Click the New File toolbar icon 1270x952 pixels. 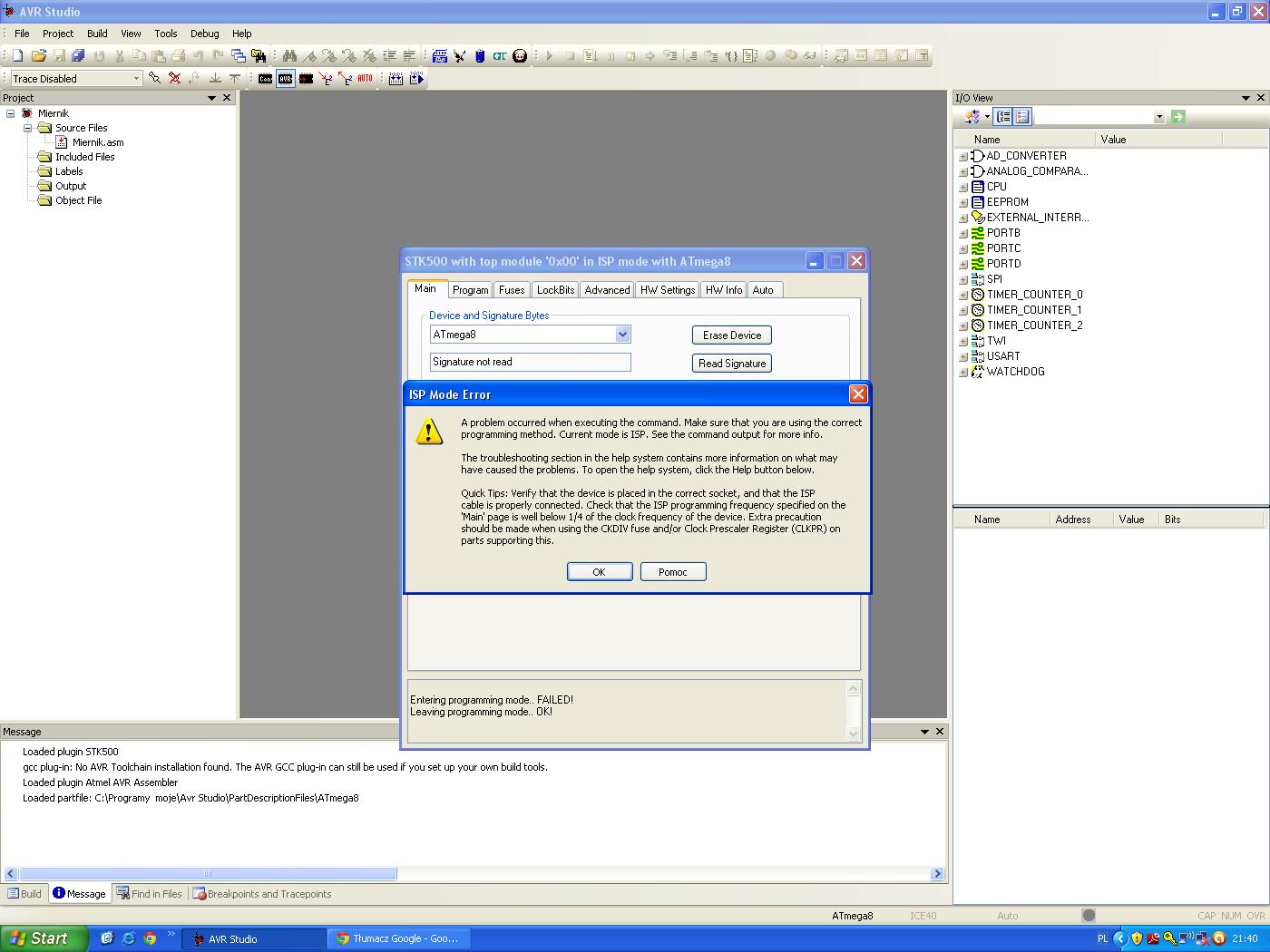(x=18, y=56)
